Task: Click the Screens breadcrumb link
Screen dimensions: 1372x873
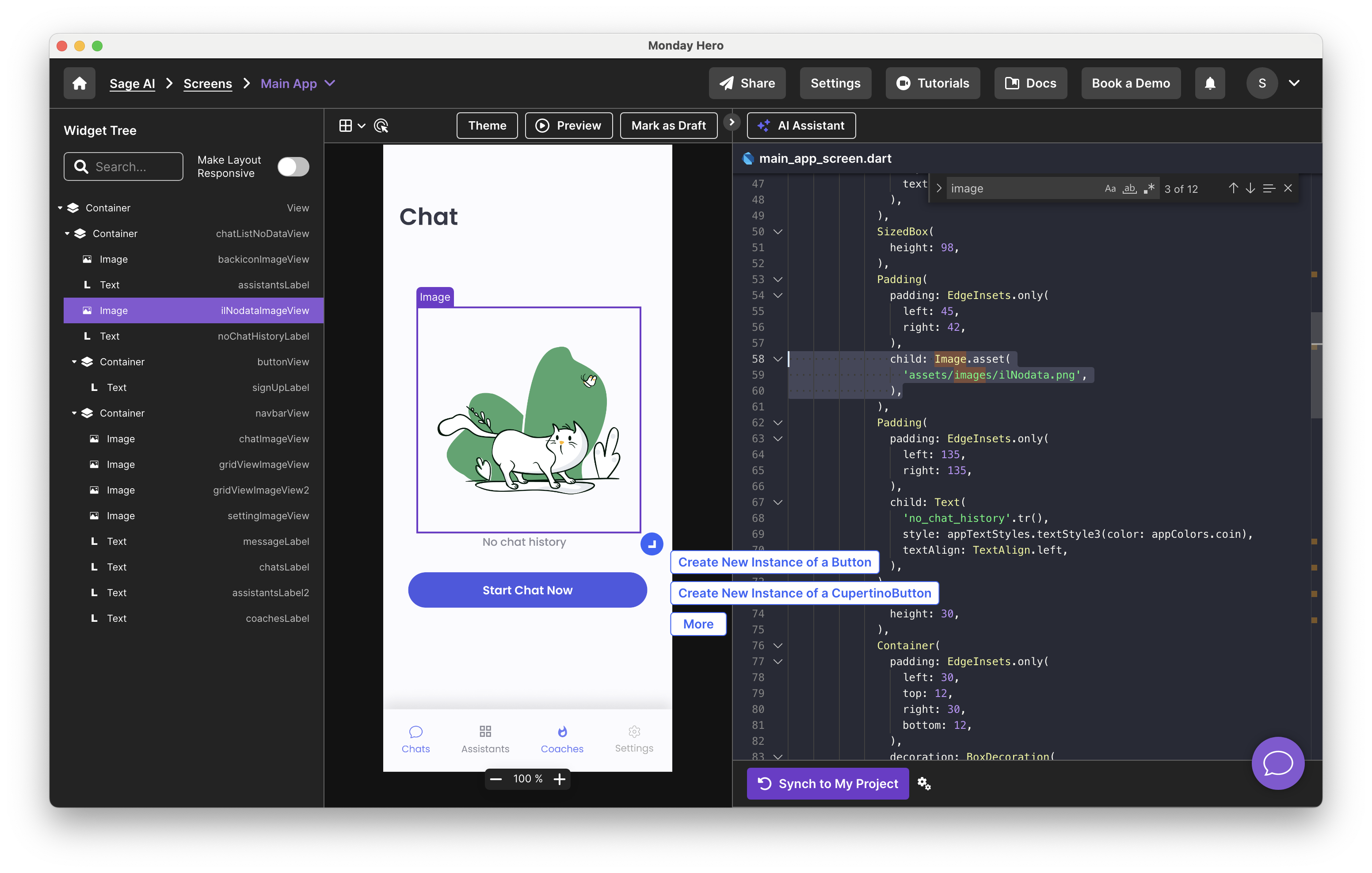Action: (207, 83)
